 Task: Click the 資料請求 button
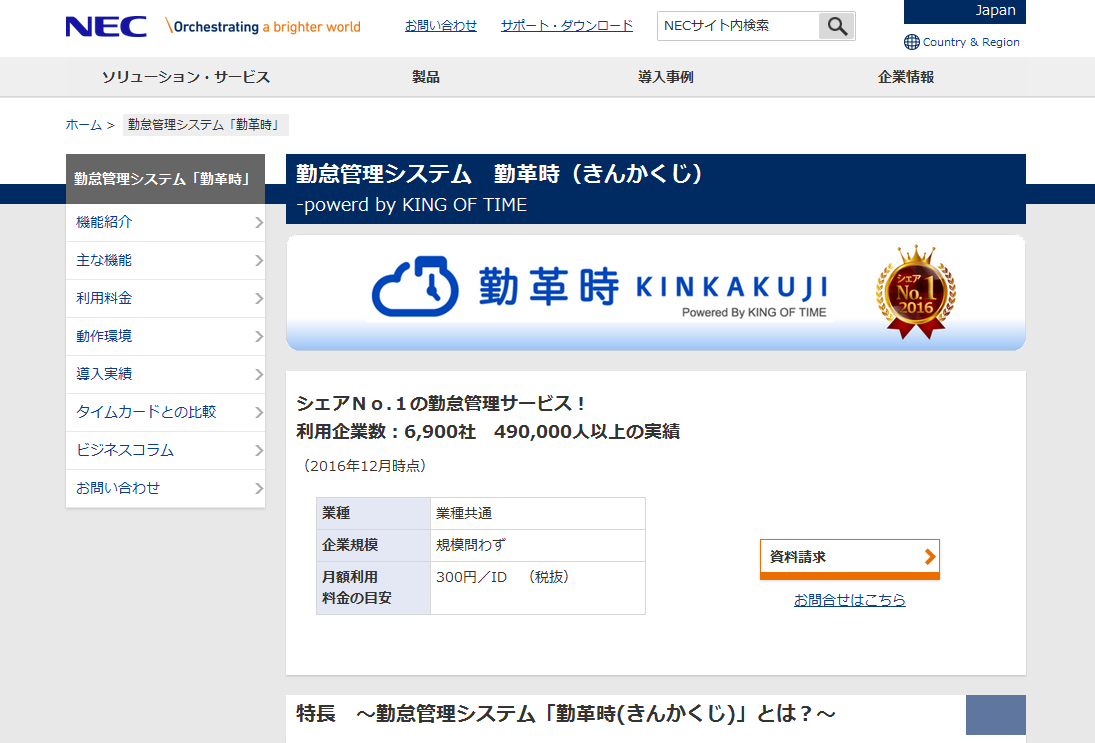click(x=850, y=559)
